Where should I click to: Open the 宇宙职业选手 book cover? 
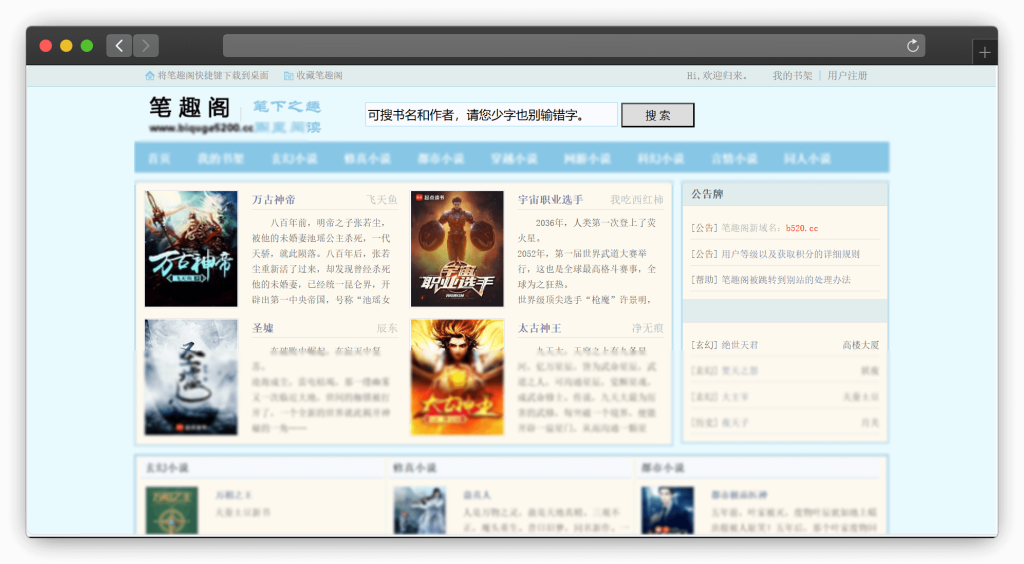point(457,249)
